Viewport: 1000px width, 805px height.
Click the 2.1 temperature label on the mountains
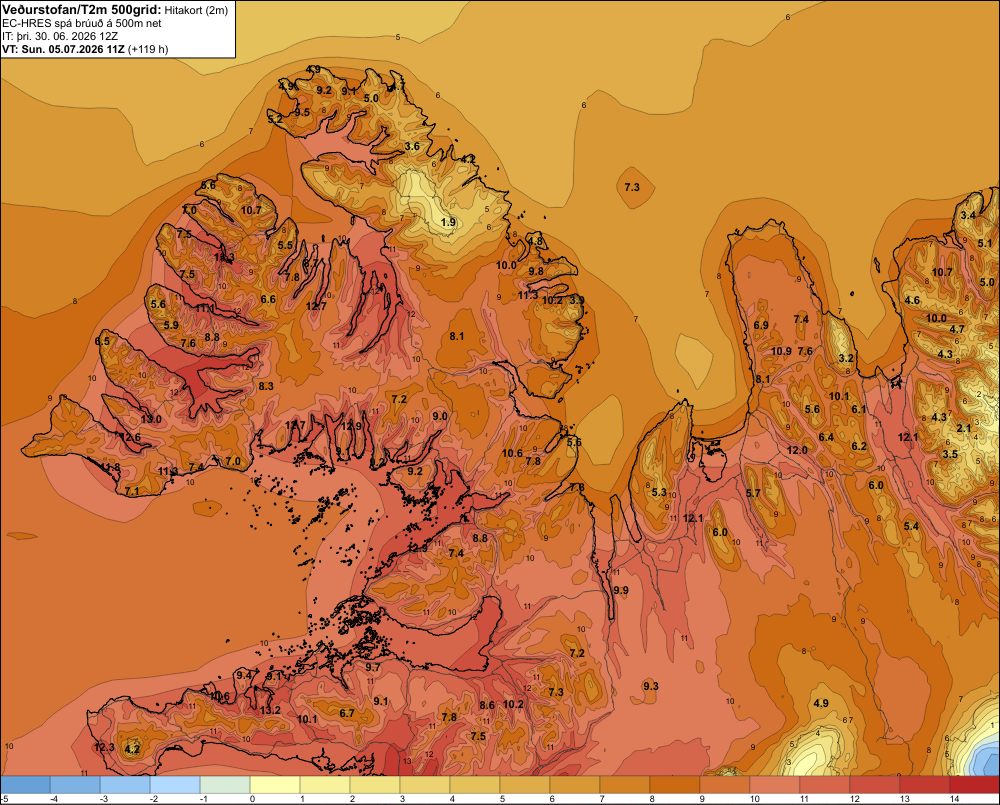pos(964,428)
